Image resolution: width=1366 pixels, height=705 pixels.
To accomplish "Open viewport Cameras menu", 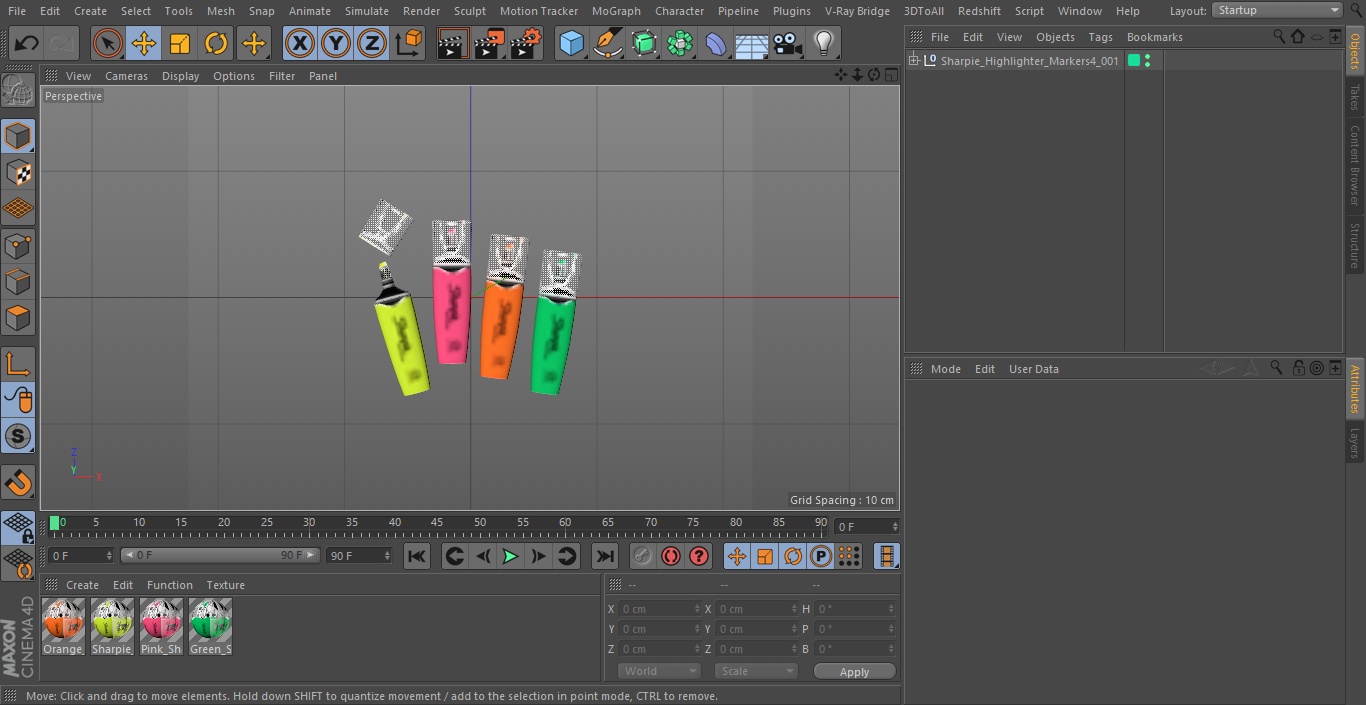I will tap(126, 76).
